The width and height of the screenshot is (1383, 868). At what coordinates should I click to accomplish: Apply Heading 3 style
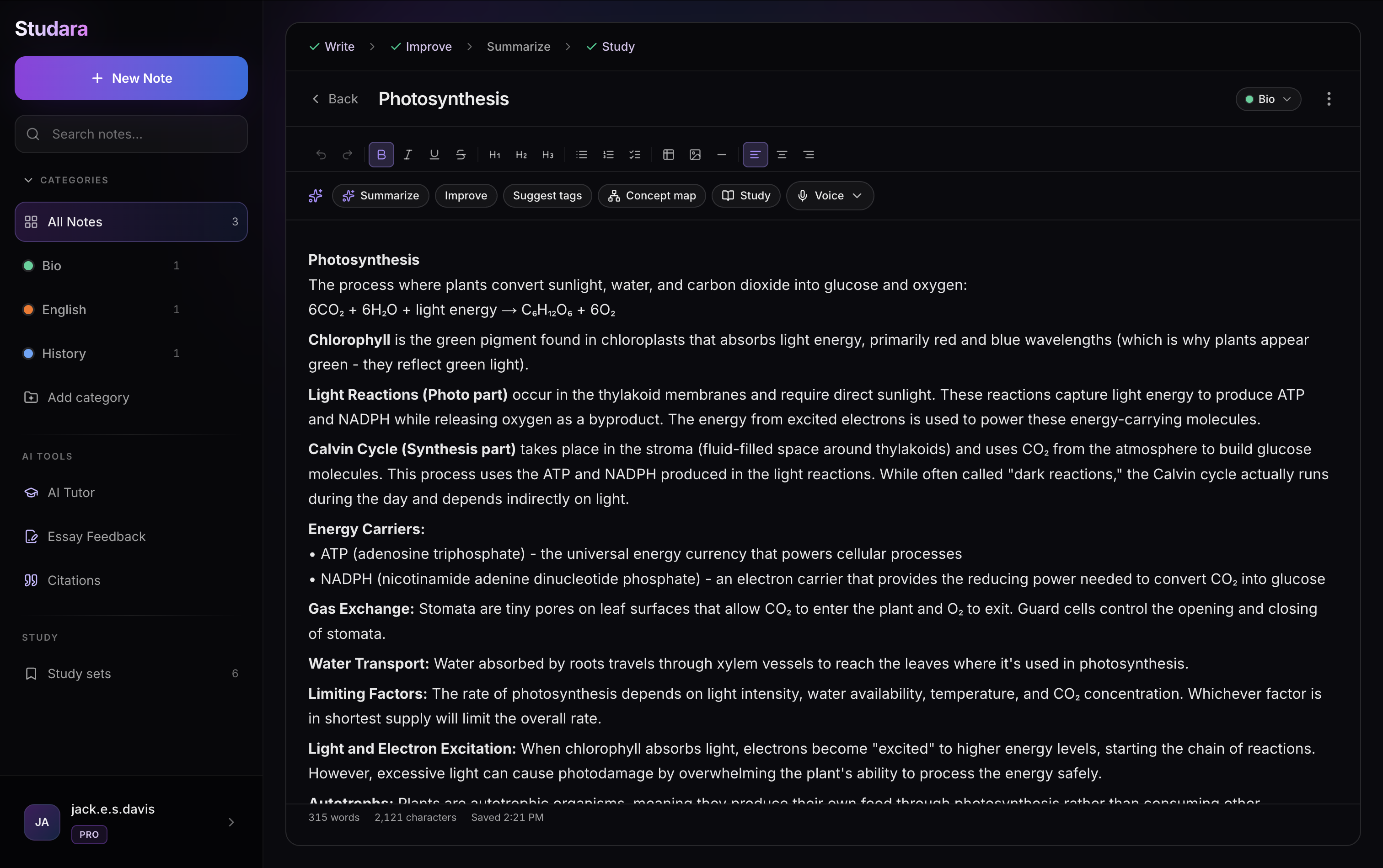click(x=548, y=155)
